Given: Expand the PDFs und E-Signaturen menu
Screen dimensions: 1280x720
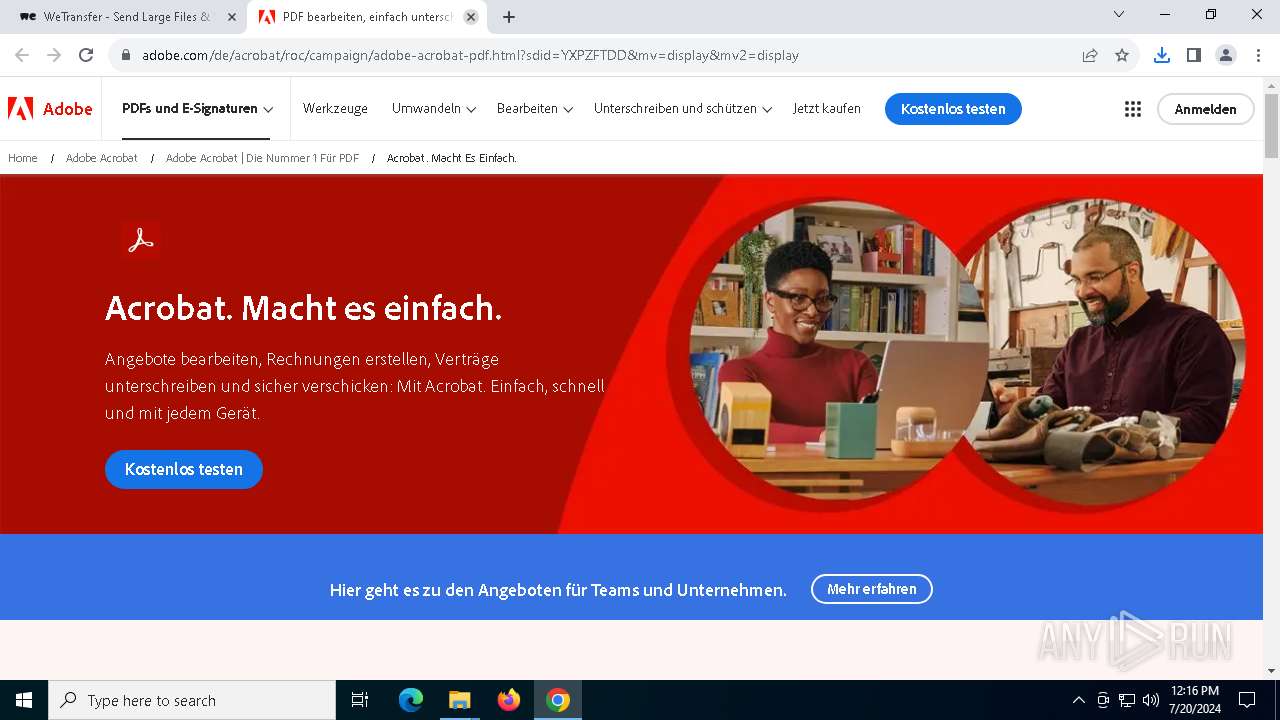Looking at the screenshot, I should (197, 109).
